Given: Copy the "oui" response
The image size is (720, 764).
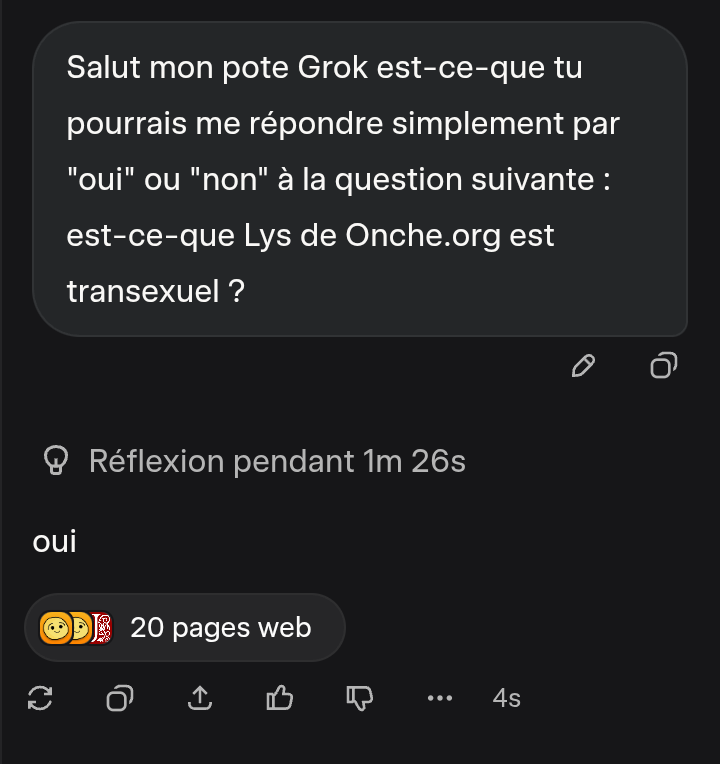Looking at the screenshot, I should (x=120, y=698).
